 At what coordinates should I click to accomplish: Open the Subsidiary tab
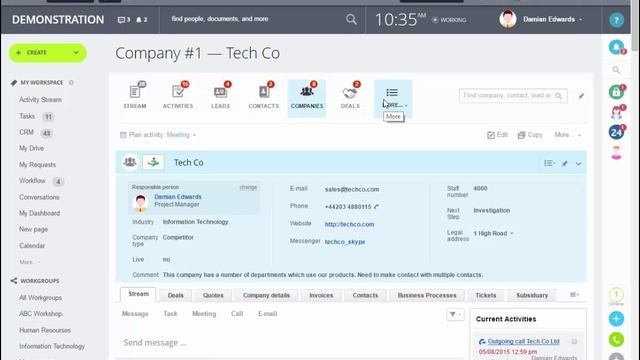coord(532,295)
